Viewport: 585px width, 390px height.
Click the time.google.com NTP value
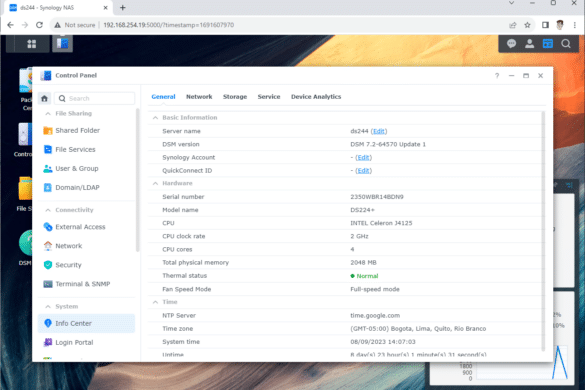(375, 315)
